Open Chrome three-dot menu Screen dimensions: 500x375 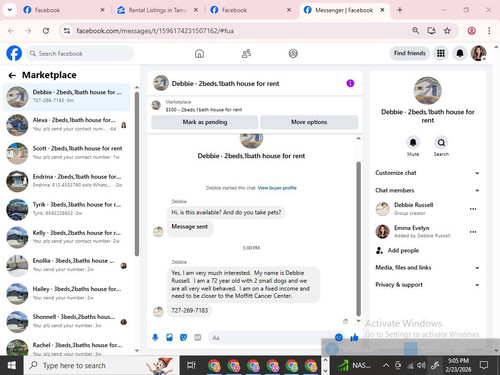pos(489,31)
